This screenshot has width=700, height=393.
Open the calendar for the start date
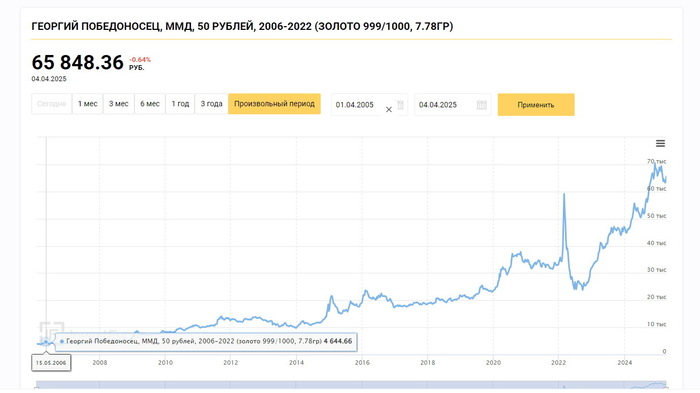click(x=400, y=105)
